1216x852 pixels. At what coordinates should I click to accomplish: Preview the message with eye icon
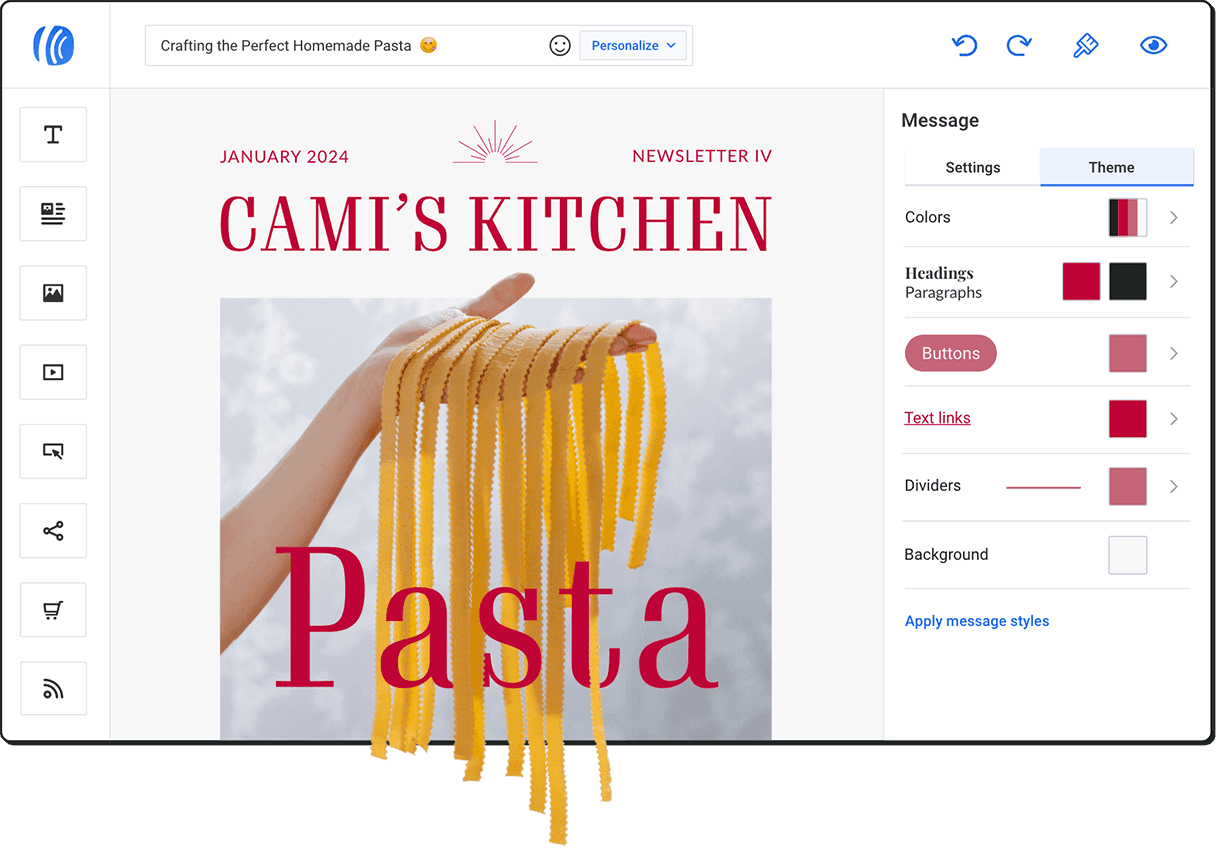[x=1153, y=45]
